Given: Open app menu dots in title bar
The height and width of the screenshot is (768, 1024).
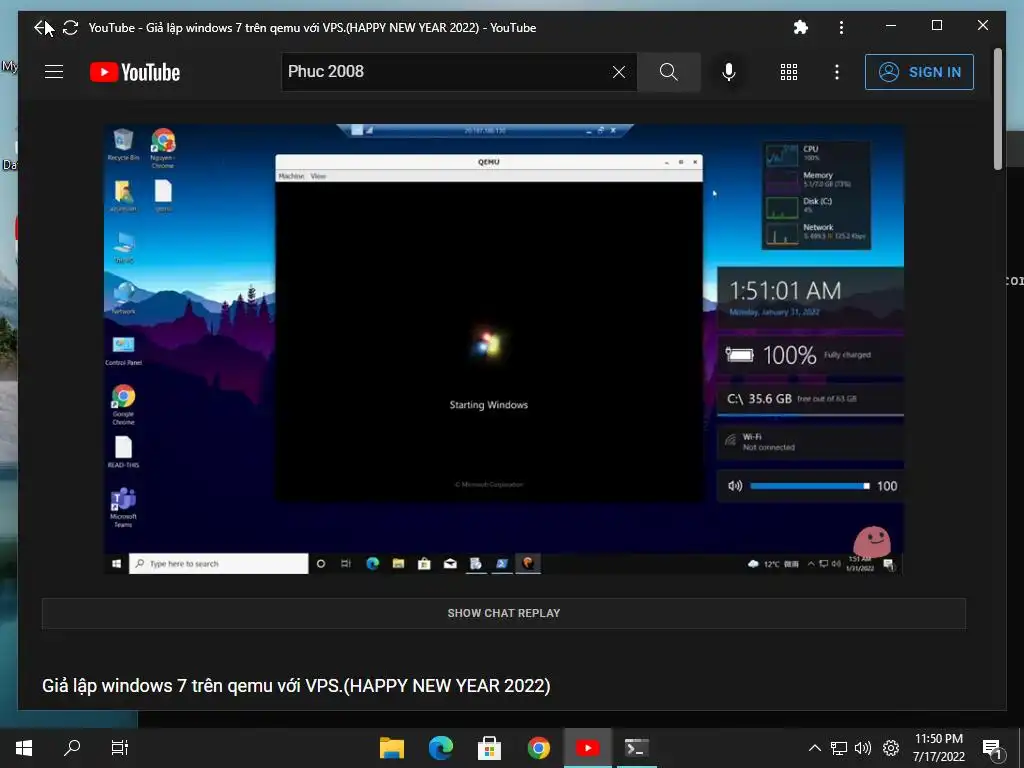Looking at the screenshot, I should coord(841,27).
